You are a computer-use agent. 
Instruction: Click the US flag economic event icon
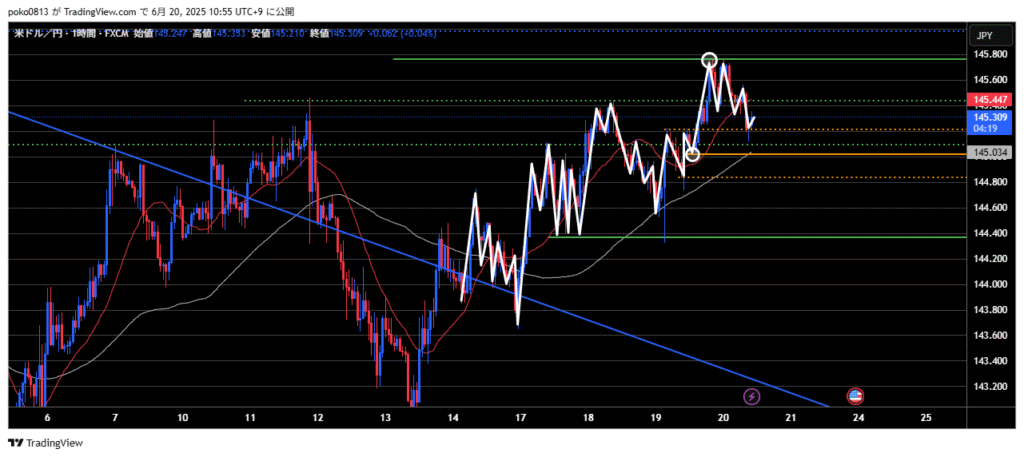coord(856,396)
